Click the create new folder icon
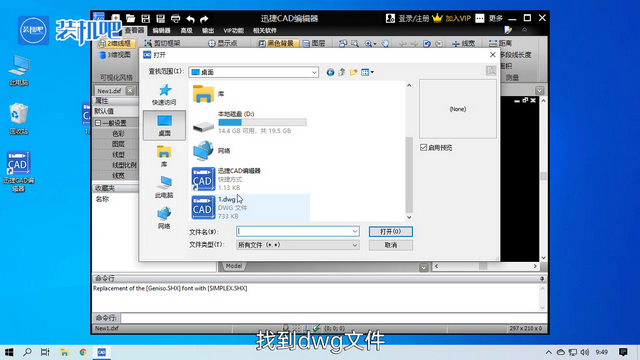 click(353, 72)
